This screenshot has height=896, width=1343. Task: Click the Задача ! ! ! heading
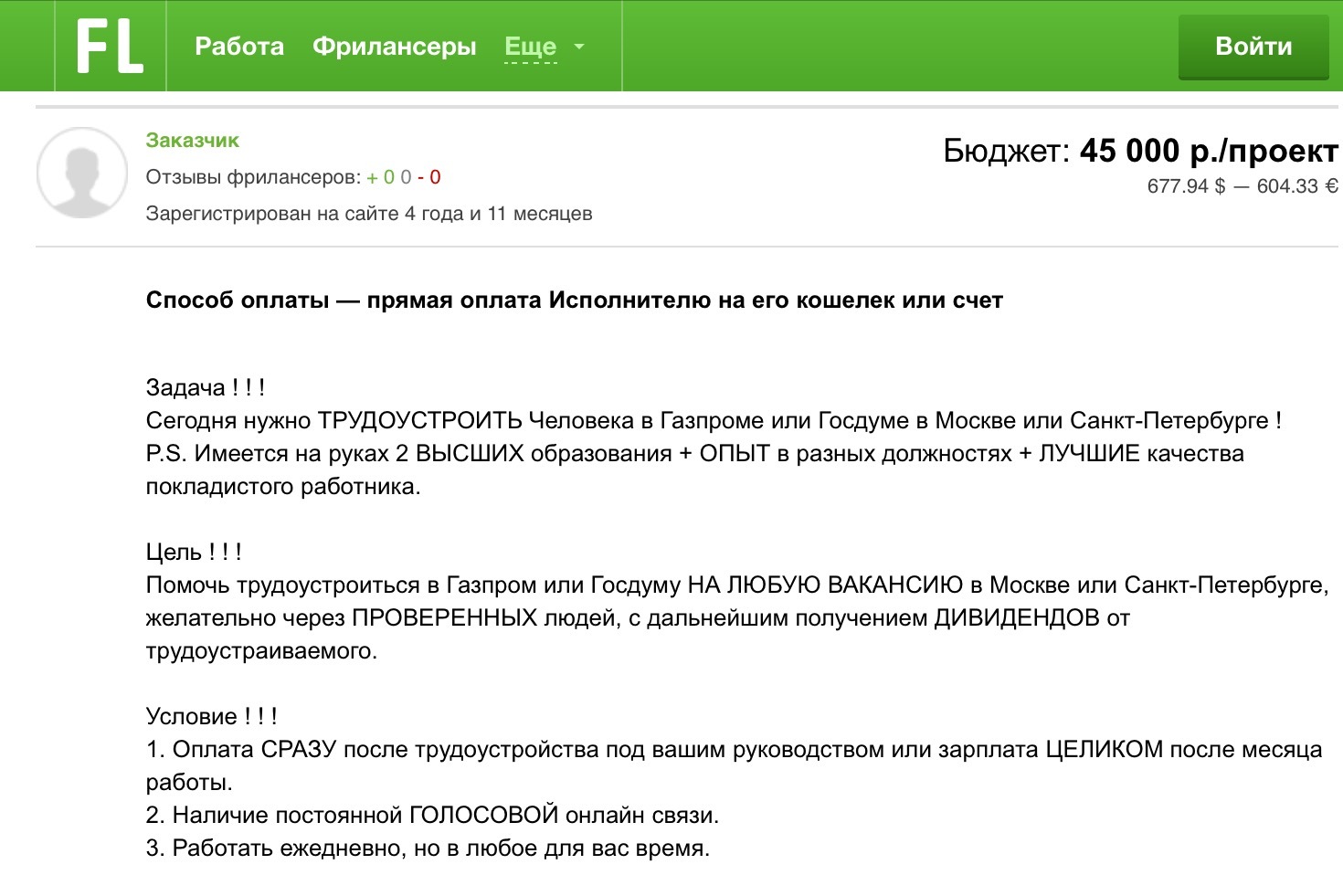click(x=205, y=388)
